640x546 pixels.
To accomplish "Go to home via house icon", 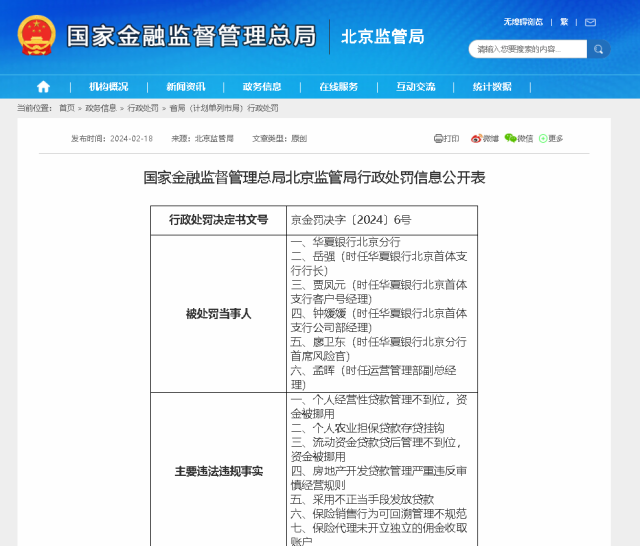I will [43, 87].
